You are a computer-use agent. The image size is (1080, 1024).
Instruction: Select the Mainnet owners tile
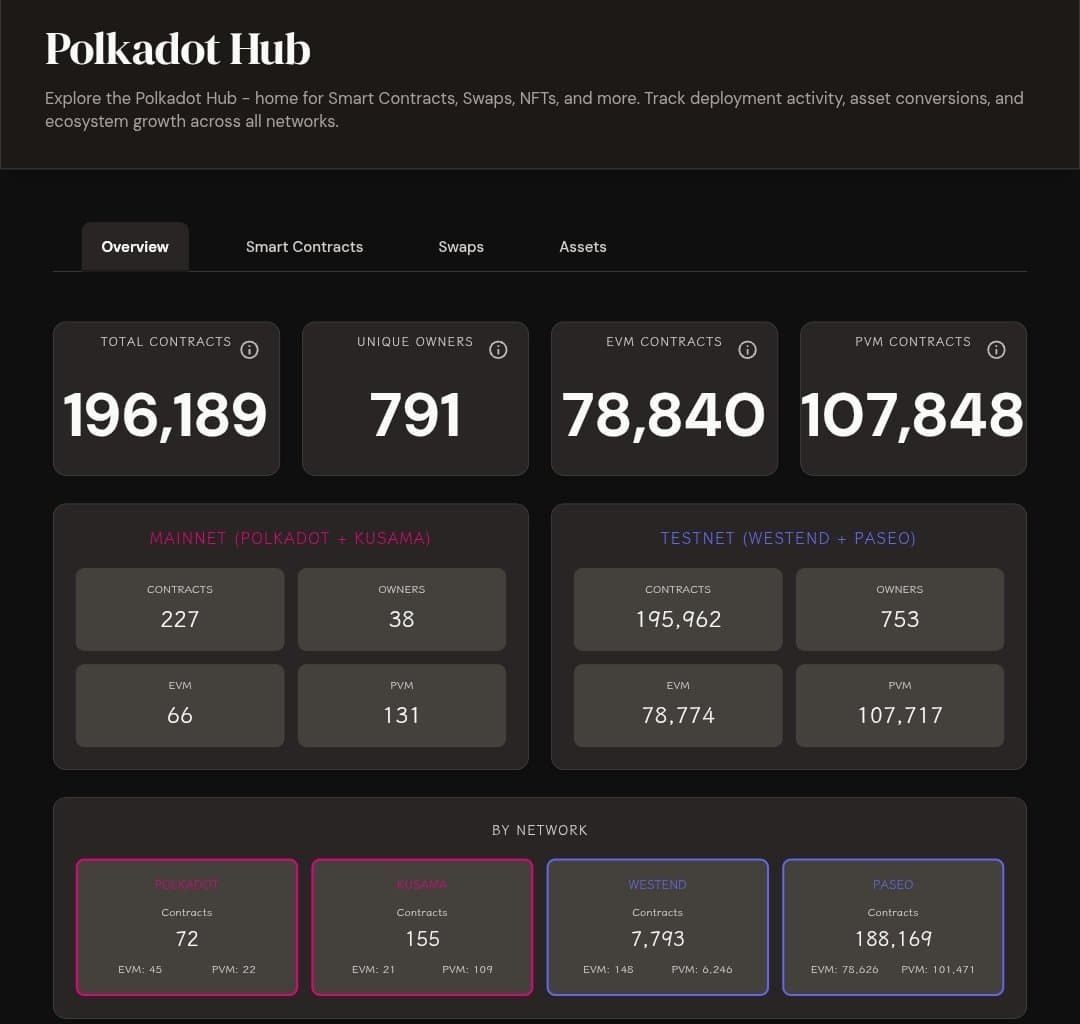click(x=402, y=609)
